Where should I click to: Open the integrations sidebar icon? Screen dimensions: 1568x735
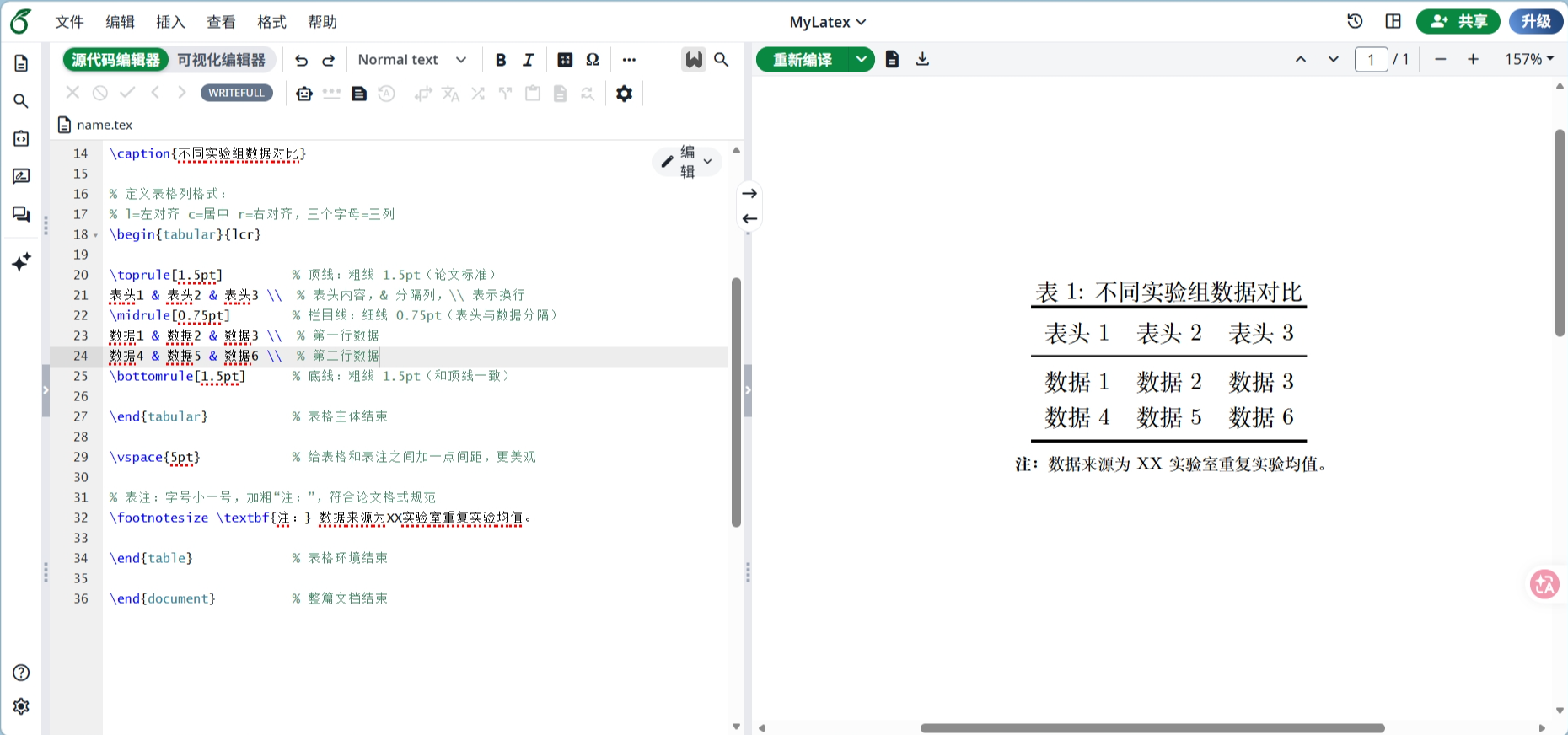pyautogui.click(x=21, y=138)
